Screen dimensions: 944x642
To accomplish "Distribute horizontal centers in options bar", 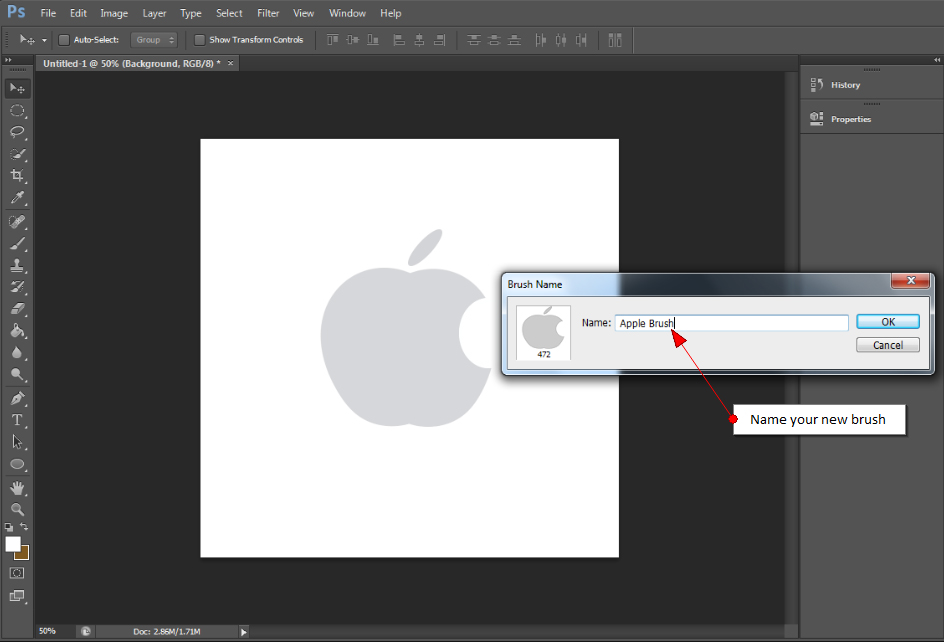I will point(560,40).
